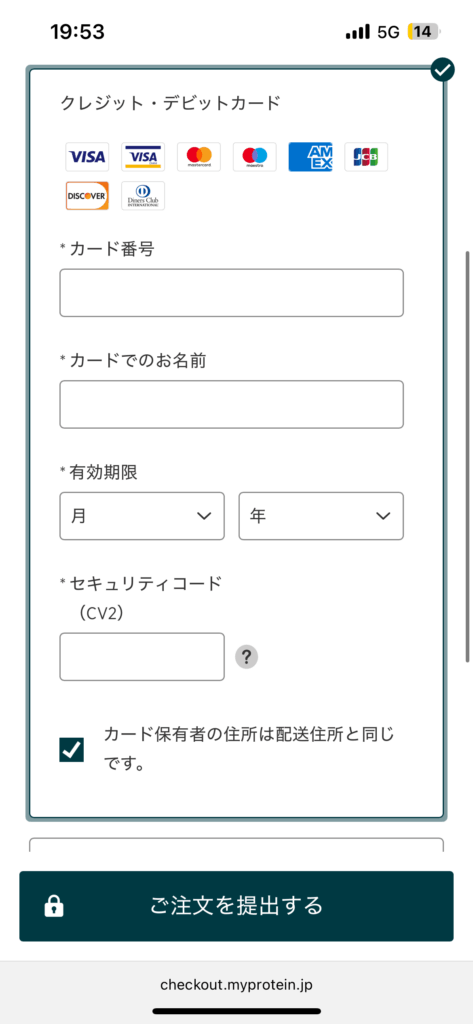
Task: Click the American Express logo
Action: pos(310,157)
